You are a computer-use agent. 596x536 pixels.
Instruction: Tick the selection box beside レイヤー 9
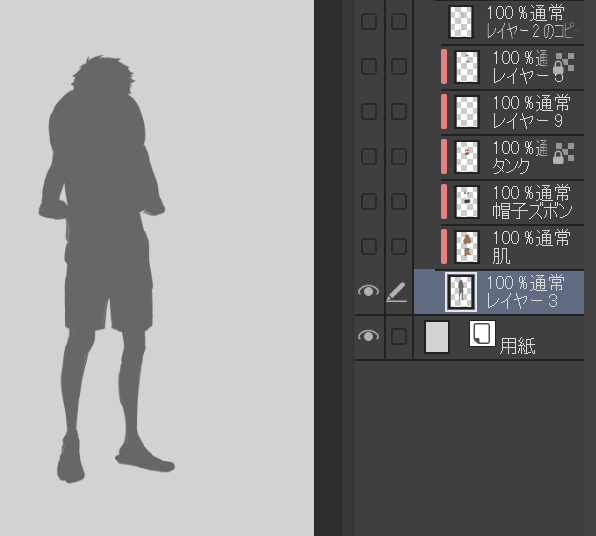[x=399, y=111]
